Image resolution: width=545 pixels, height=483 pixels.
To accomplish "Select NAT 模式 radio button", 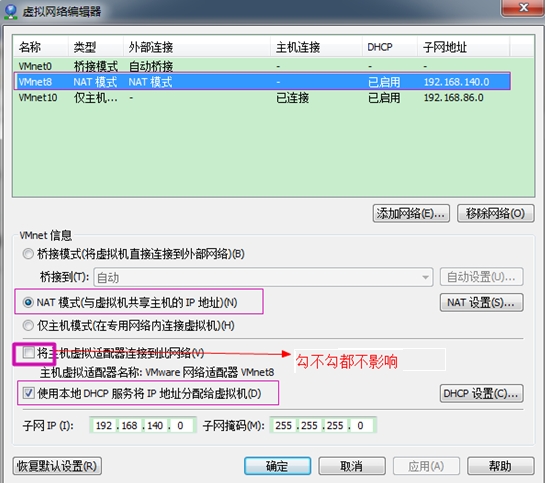I will click(x=28, y=303).
